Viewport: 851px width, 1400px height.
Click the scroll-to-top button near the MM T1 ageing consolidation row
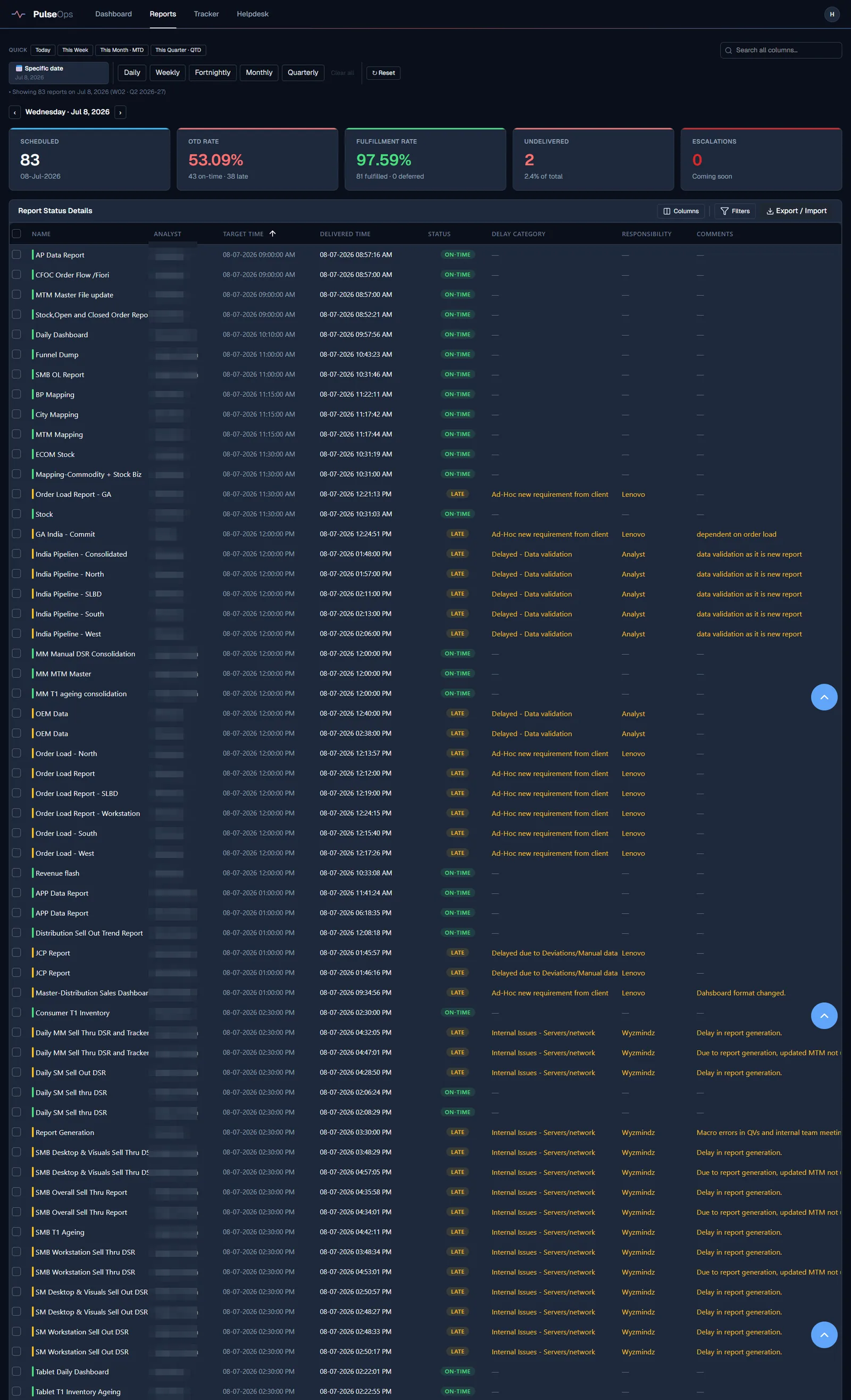click(824, 697)
